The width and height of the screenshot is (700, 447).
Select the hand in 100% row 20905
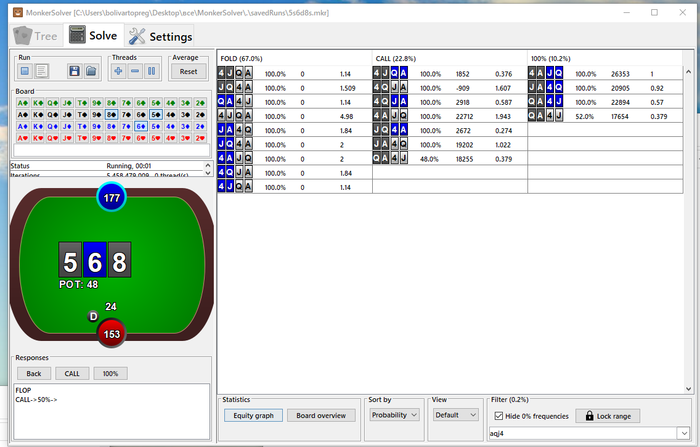point(546,88)
